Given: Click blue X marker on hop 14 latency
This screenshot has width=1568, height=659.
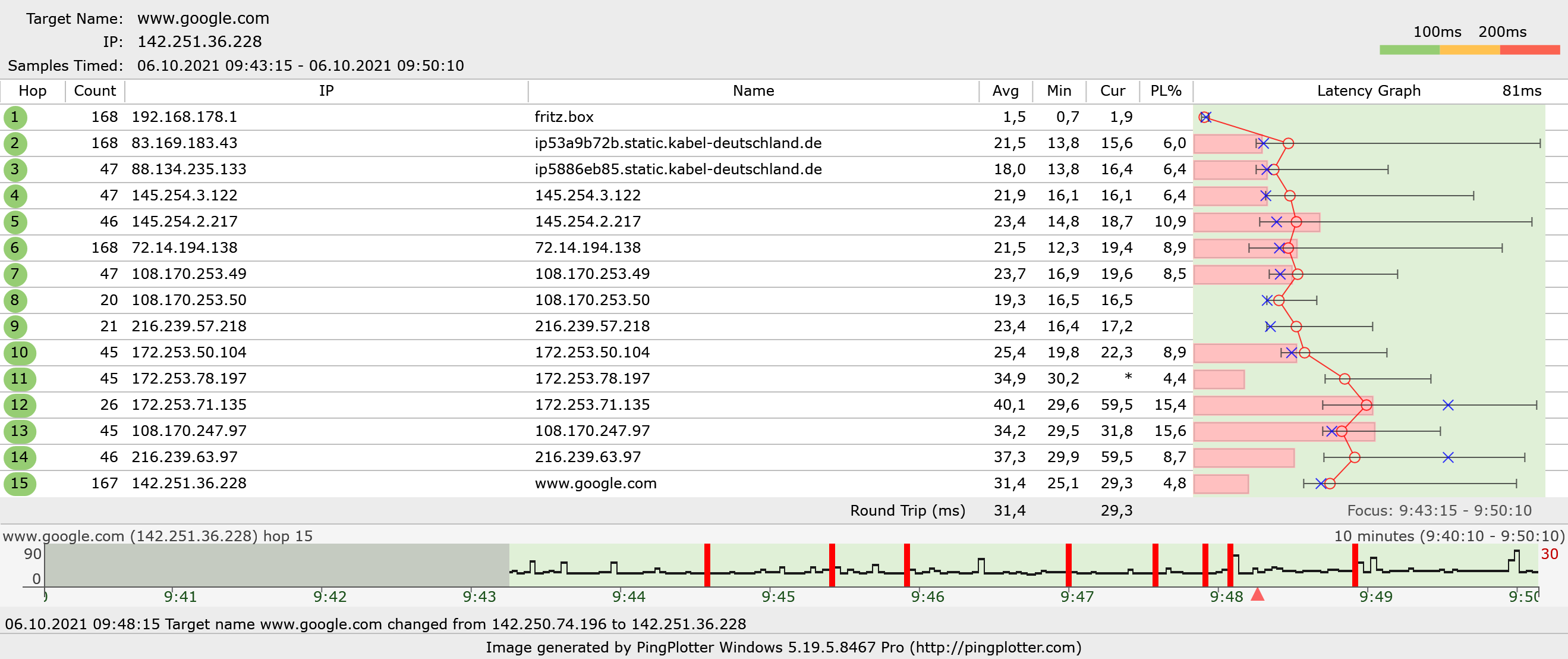Looking at the screenshot, I should [1448, 457].
